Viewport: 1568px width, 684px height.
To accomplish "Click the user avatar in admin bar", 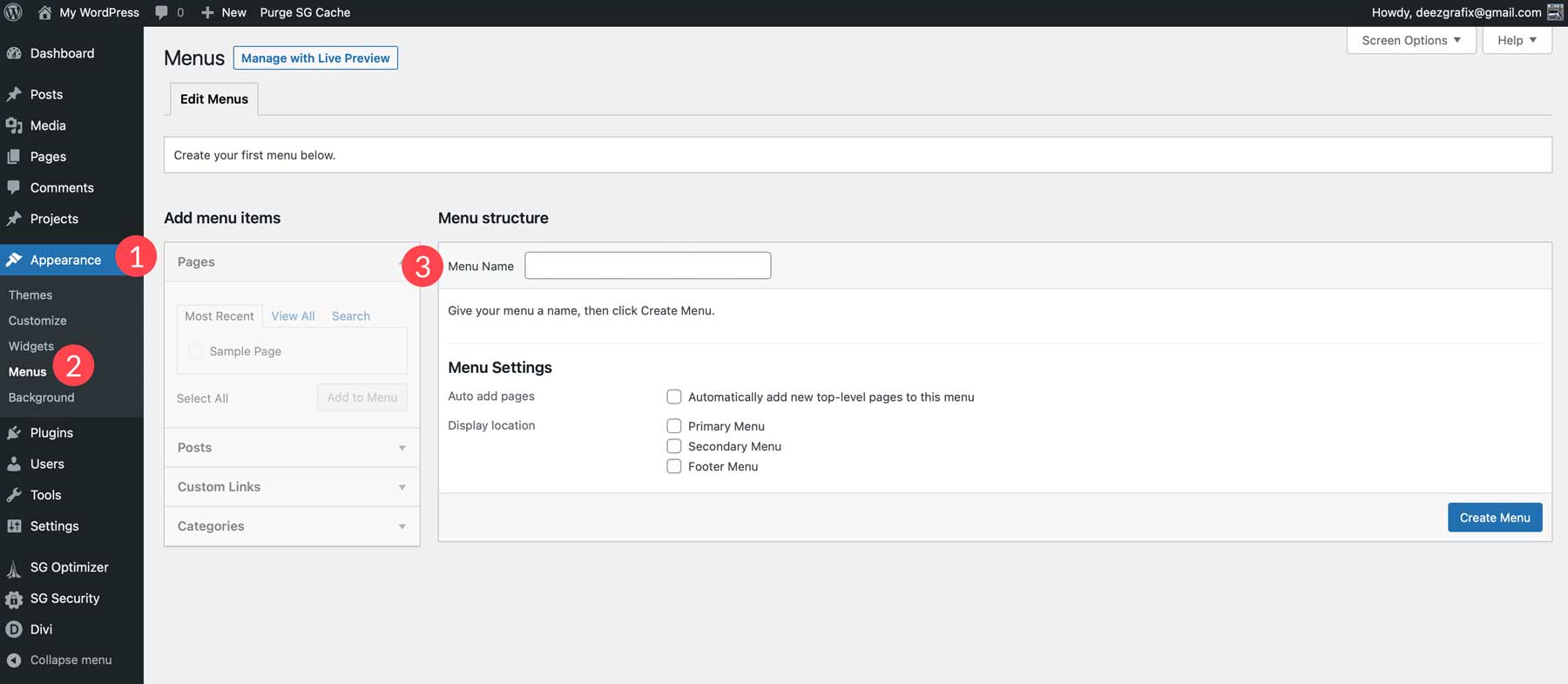I will pyautogui.click(x=1554, y=12).
